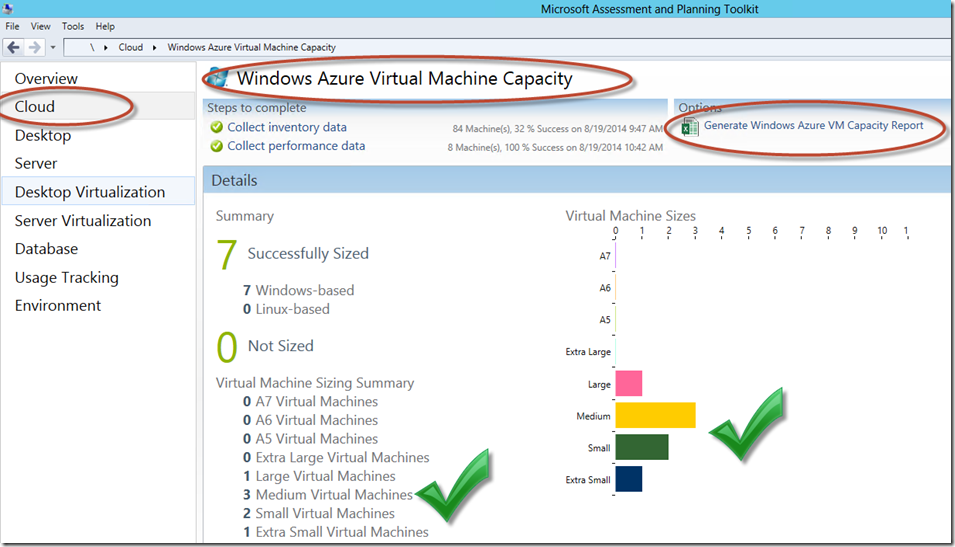The height and width of the screenshot is (547, 955).
Task: Open the navigation history dropdown arrow
Action: (53, 48)
